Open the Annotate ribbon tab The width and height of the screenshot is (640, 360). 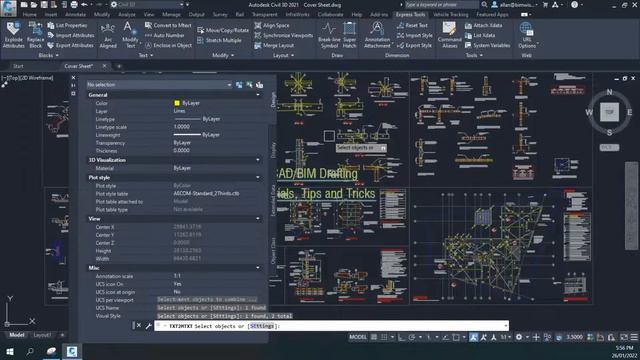tap(76, 15)
